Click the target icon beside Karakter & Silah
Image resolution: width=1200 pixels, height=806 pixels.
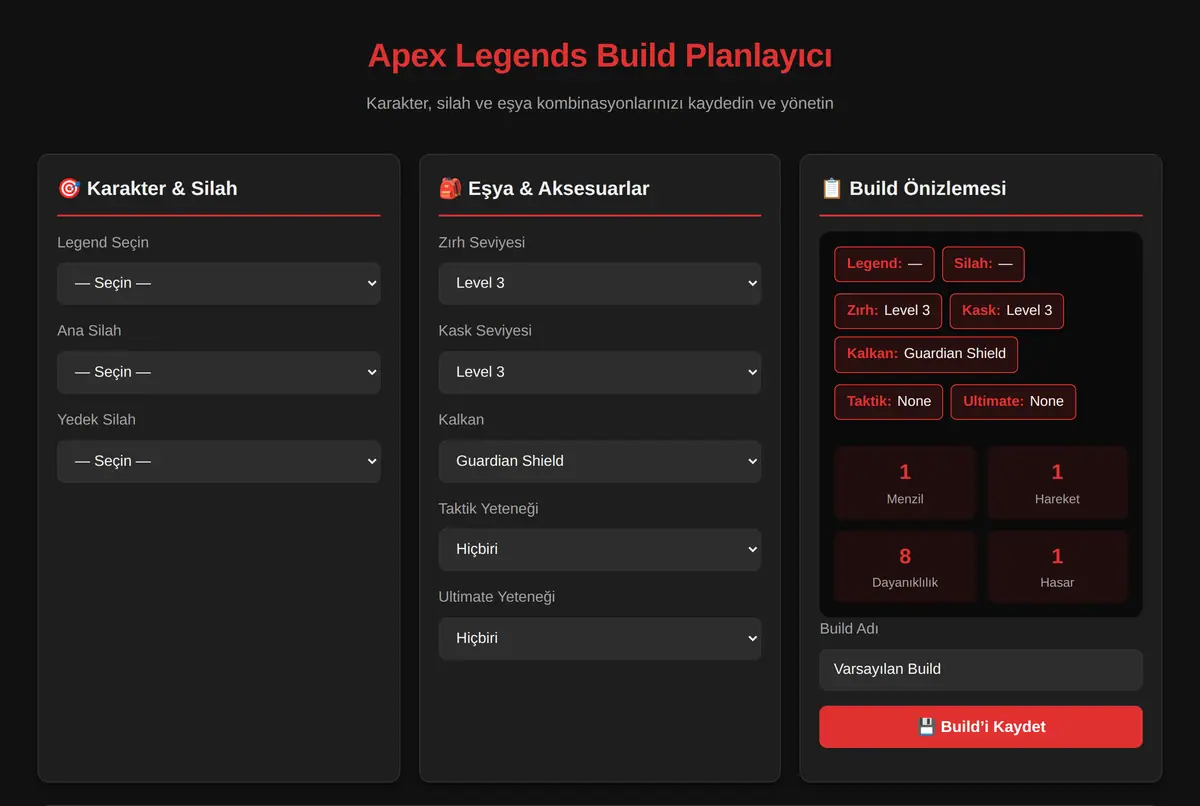click(69, 188)
